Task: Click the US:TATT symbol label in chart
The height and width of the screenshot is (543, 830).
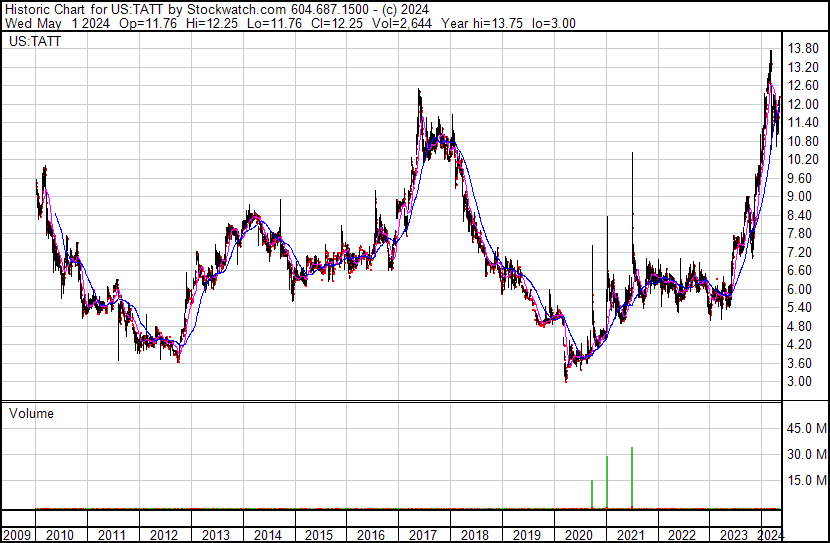Action: click(35, 41)
